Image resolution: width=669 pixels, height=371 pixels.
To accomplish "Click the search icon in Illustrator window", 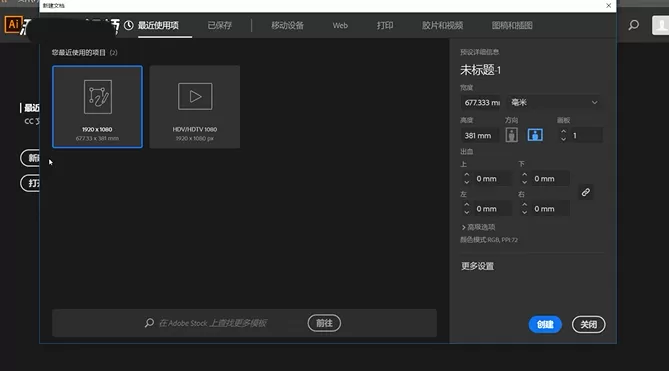I will [634, 25].
